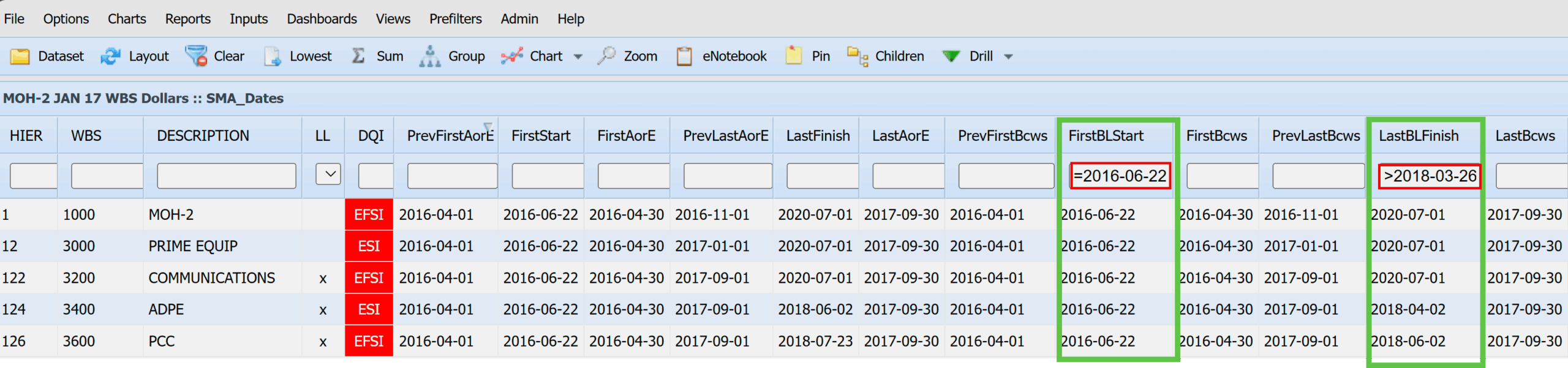Expand the Chart dropdown arrow

578,57
